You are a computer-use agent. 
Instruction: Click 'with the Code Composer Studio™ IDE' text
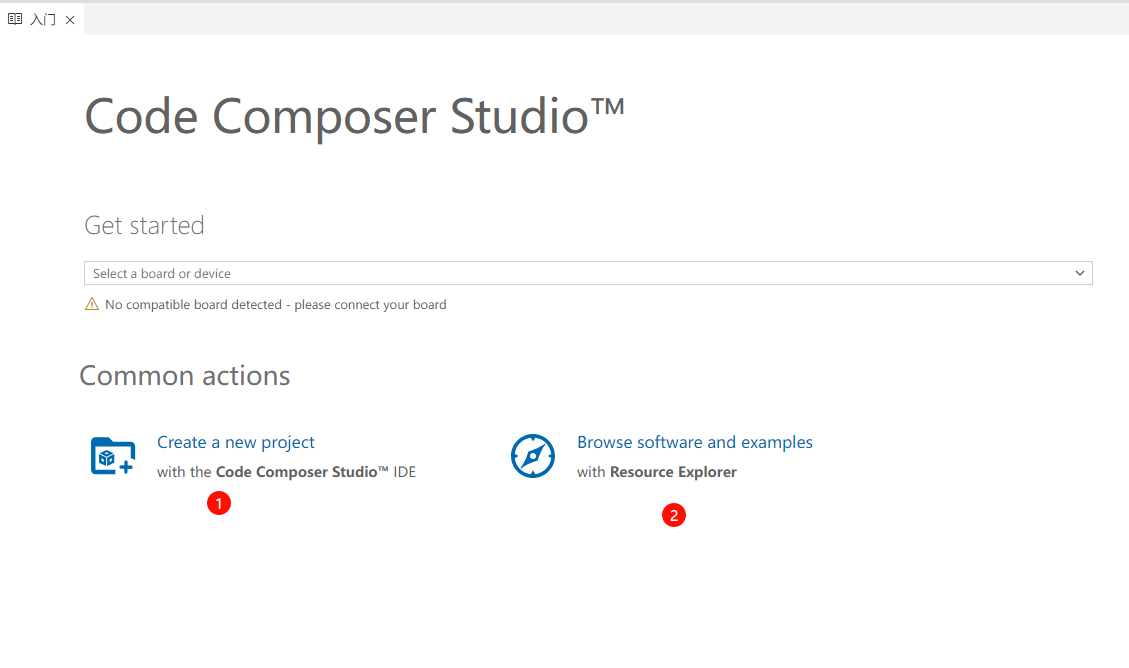point(287,472)
